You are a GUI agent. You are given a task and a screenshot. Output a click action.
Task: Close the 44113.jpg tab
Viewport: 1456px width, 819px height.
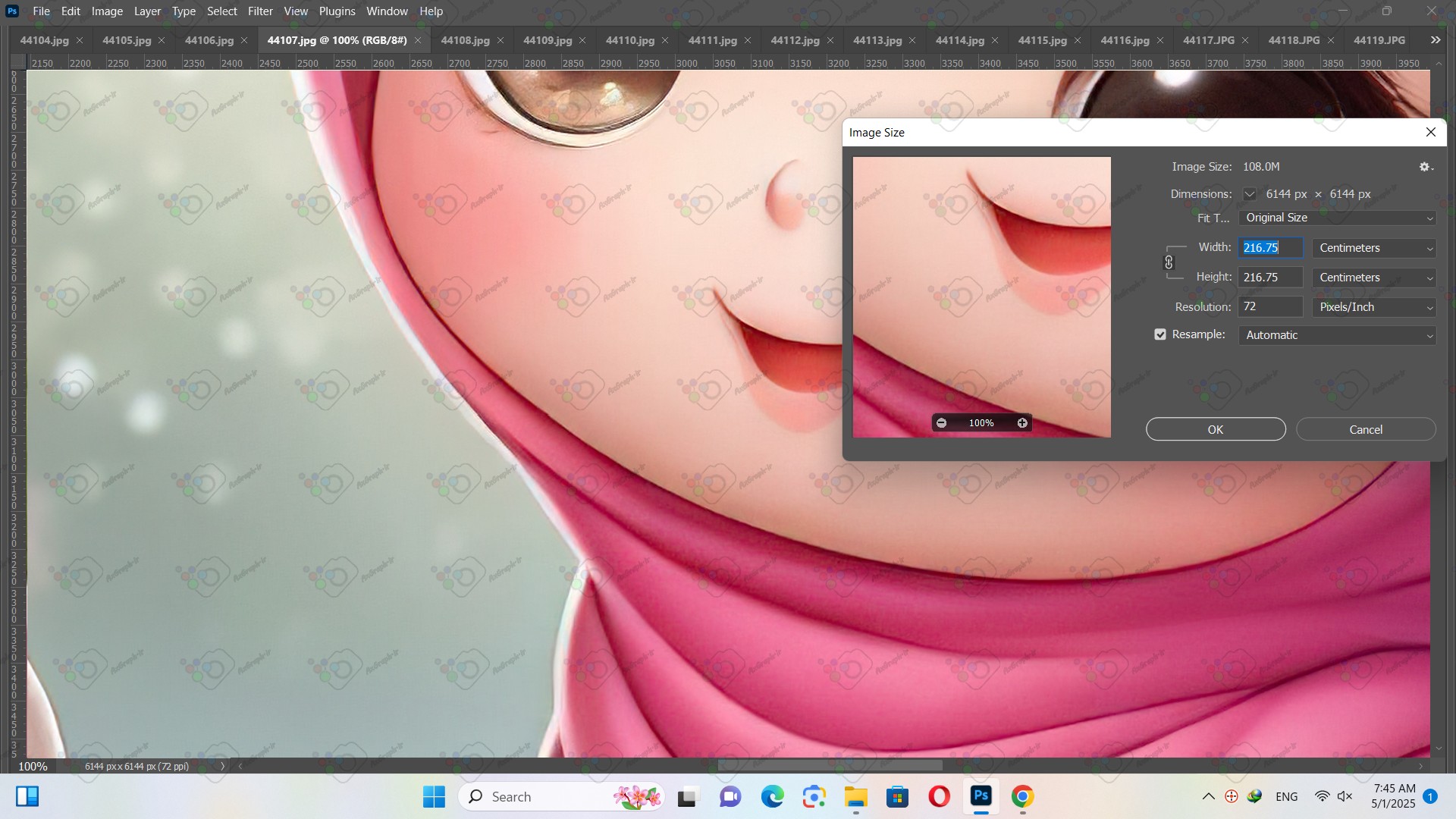point(912,40)
